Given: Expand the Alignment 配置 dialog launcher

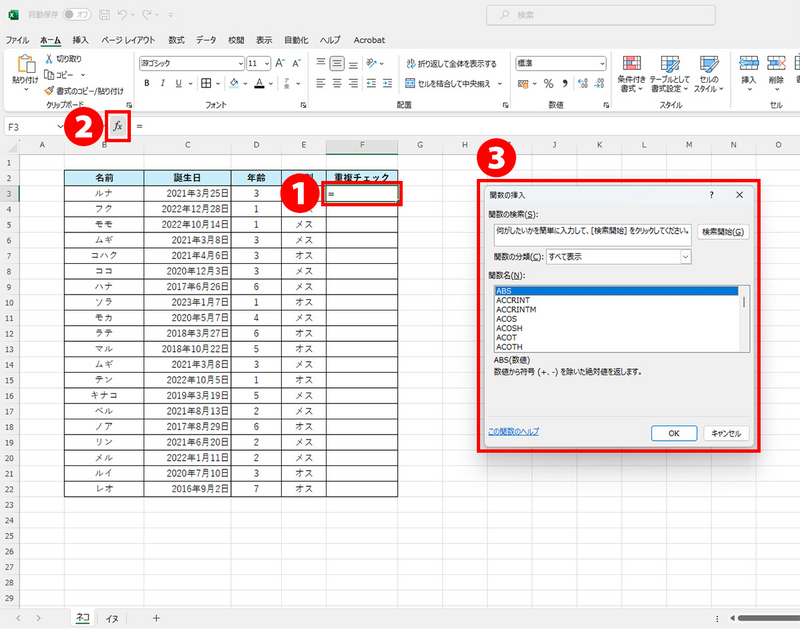Looking at the screenshot, I should (505, 105).
